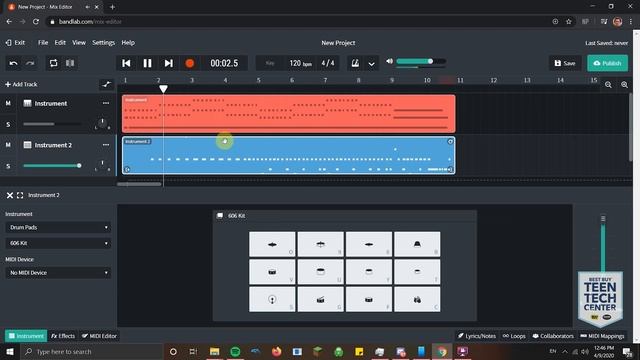Screen dimensions: 640x360
Task: Skip forward to the end
Action: coord(169,63)
